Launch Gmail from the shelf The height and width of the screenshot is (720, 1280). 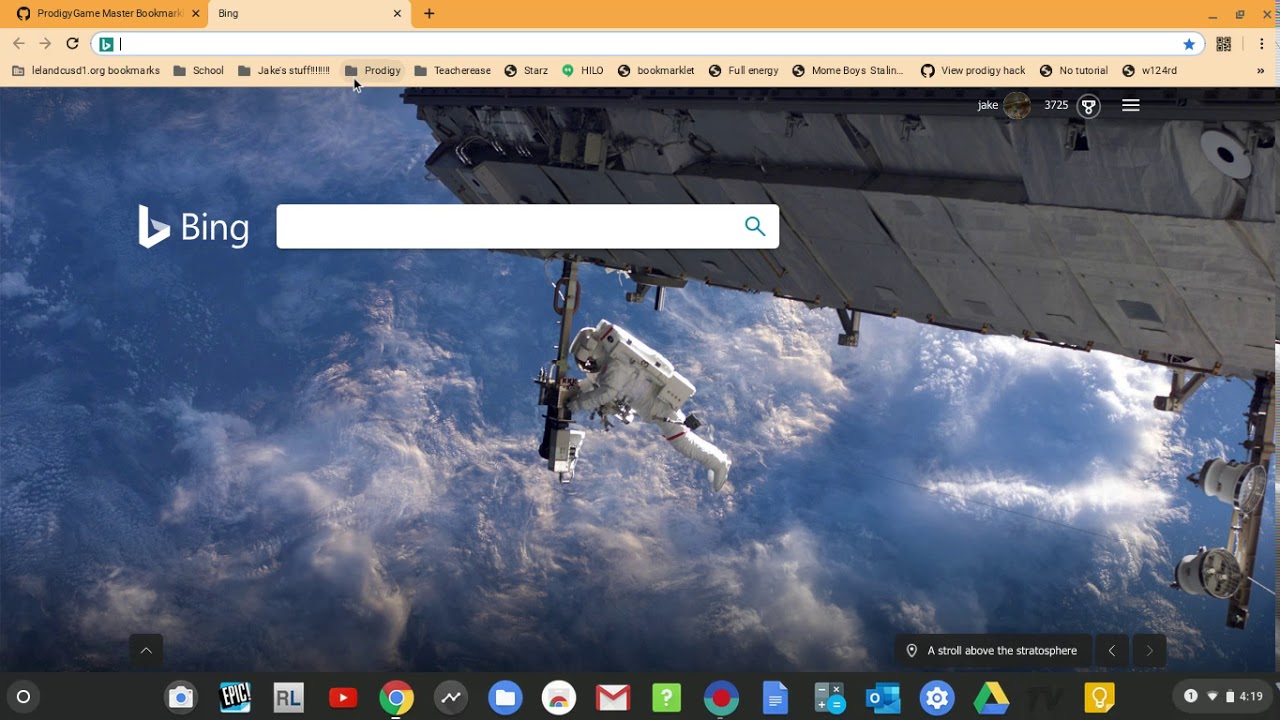613,697
